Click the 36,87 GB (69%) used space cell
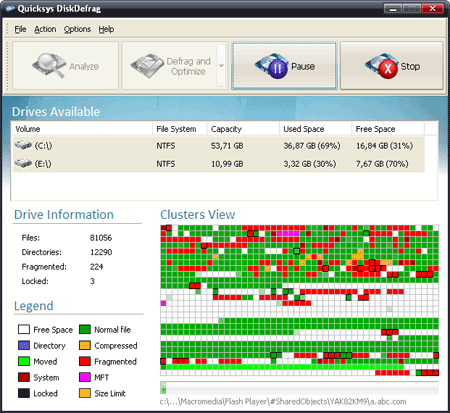The image size is (450, 413). (x=312, y=146)
